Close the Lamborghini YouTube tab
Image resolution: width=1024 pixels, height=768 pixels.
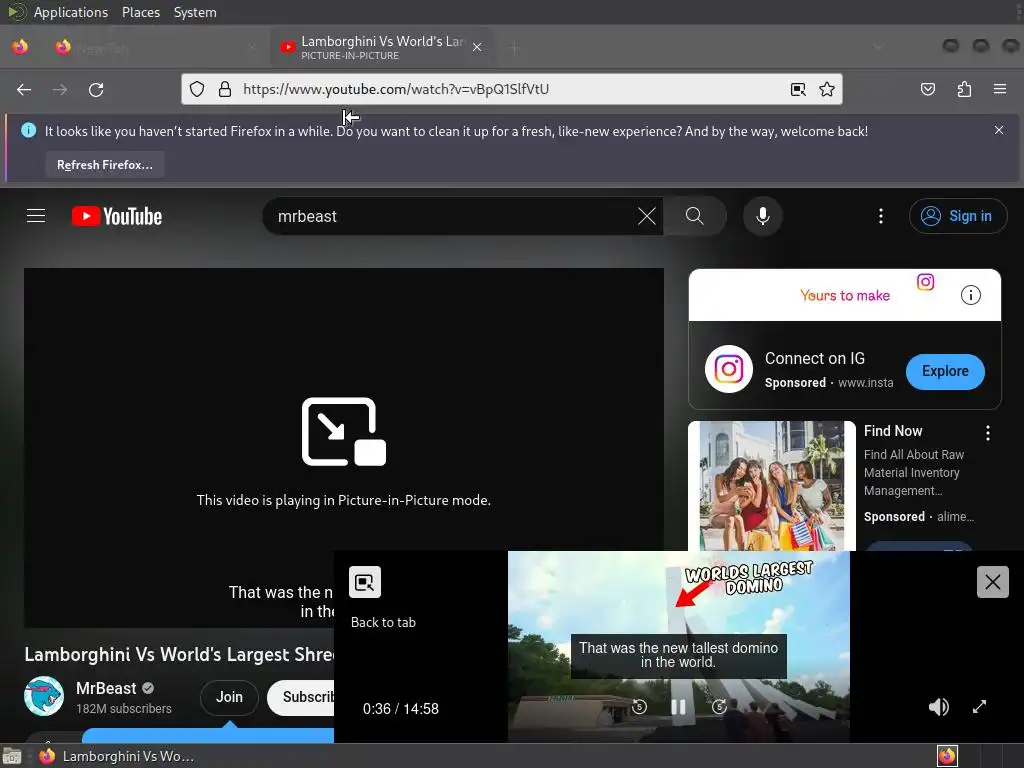pyautogui.click(x=477, y=47)
